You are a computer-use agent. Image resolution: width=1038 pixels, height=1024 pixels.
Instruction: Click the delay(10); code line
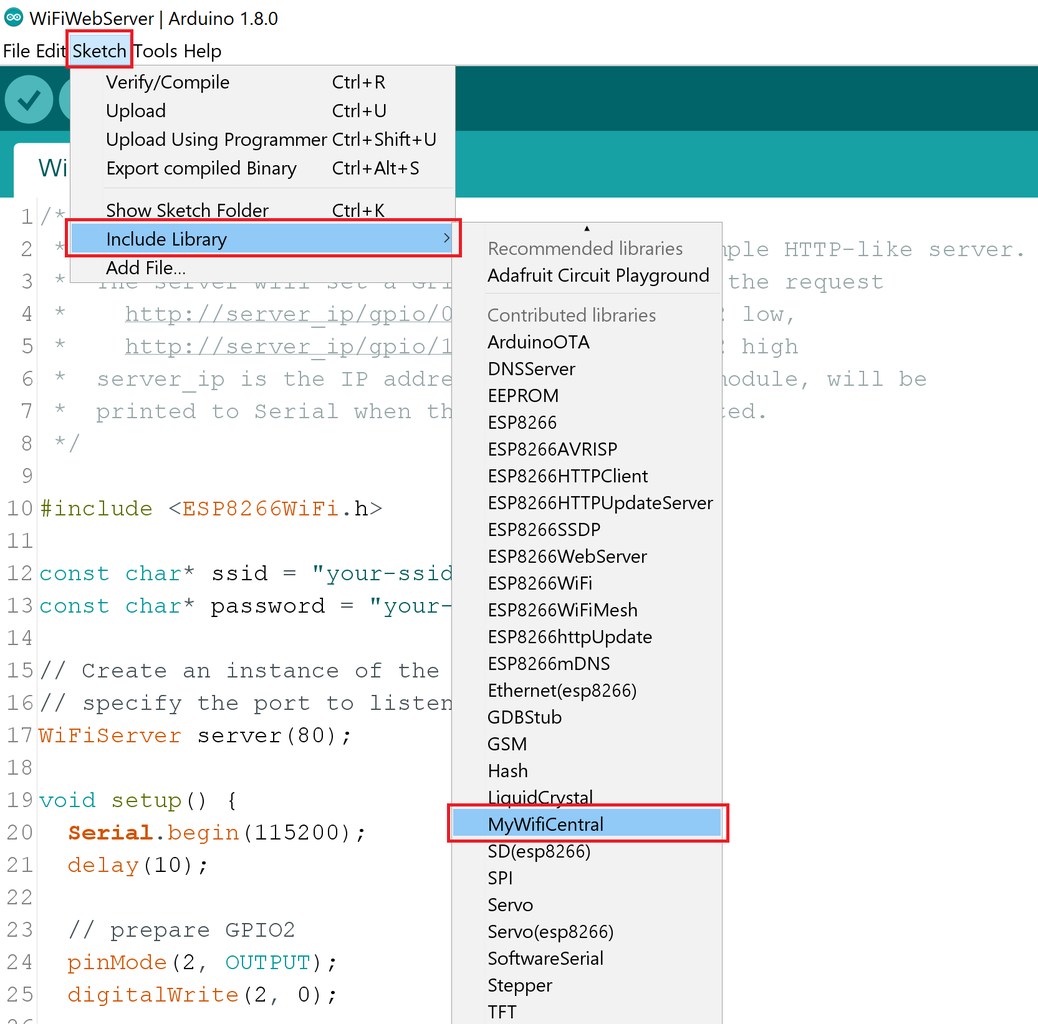pos(138,865)
